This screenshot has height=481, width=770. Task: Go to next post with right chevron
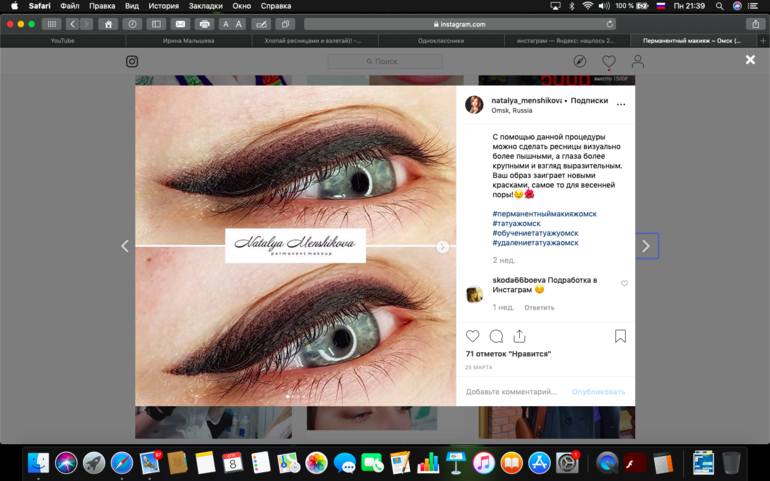646,246
